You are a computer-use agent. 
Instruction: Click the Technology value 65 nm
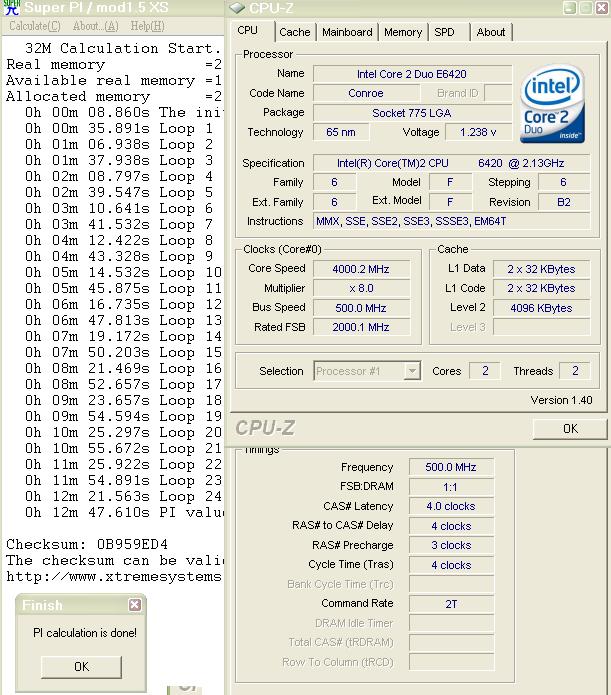(341, 132)
